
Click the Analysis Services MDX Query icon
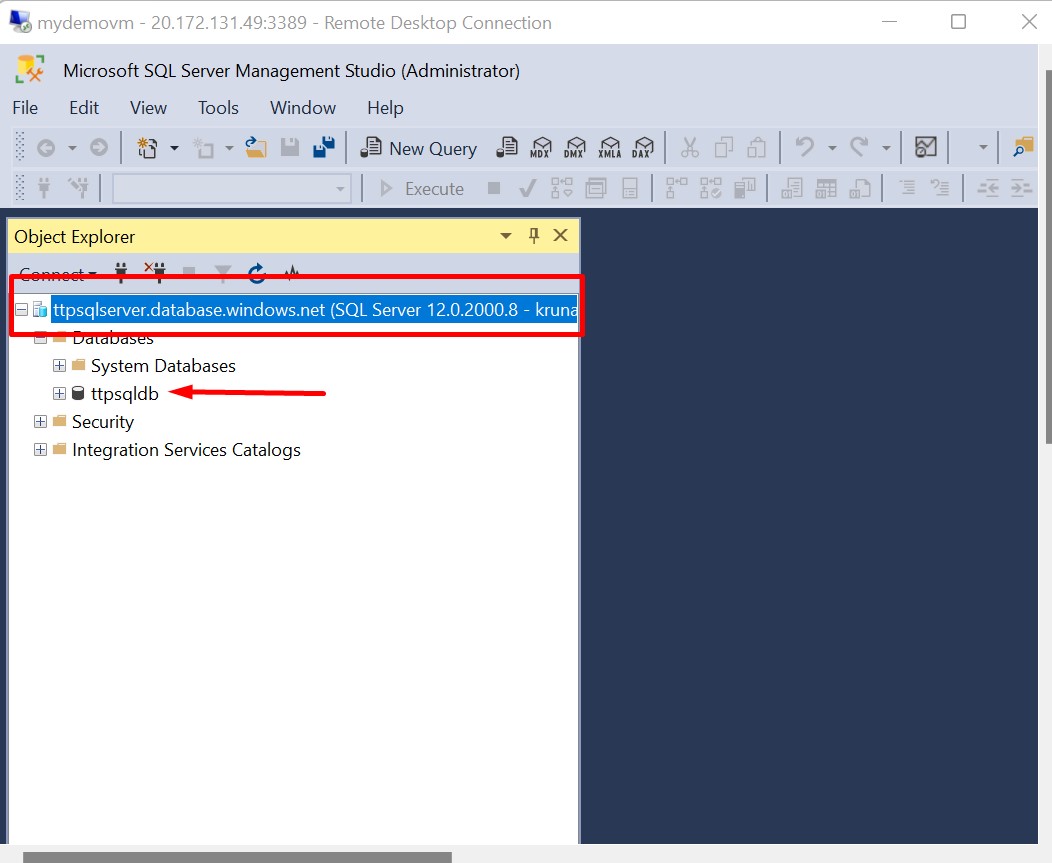point(541,148)
